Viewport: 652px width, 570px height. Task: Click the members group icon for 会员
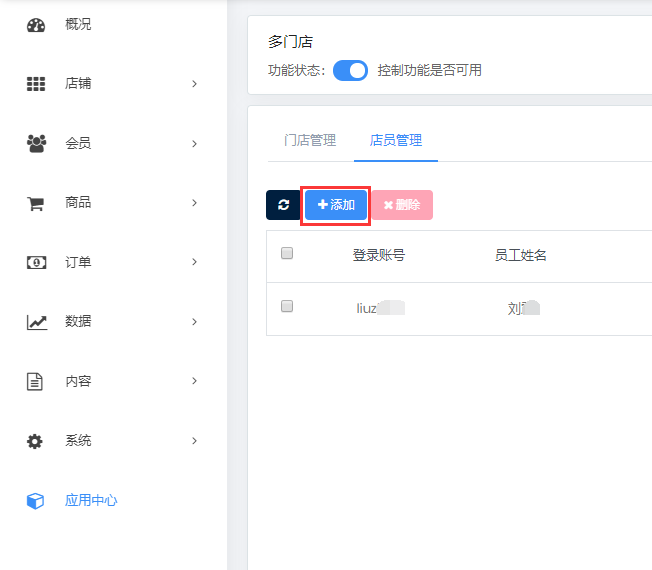36,143
